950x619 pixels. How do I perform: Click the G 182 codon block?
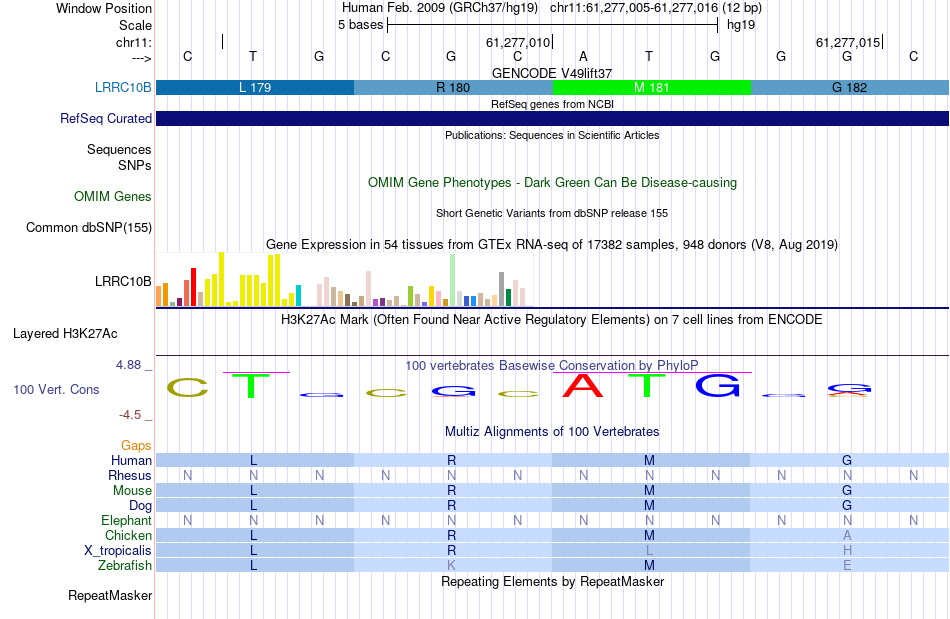(850, 87)
